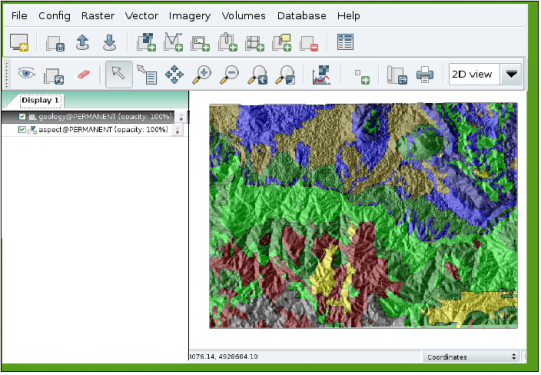Open the Analyze map chart tool
The height and width of the screenshot is (375, 541).
click(321, 75)
